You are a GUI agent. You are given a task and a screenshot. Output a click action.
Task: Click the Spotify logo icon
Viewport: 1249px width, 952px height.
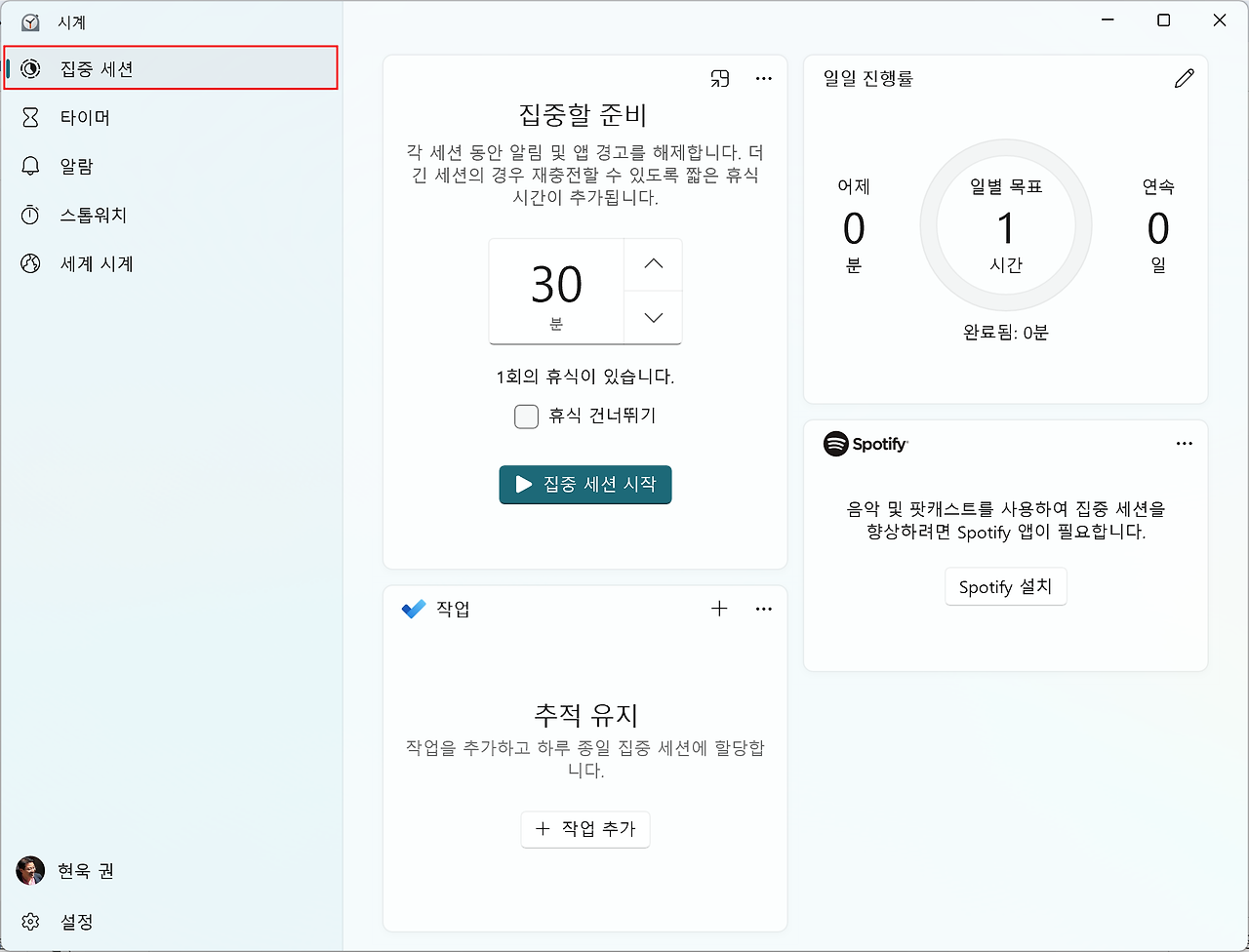(x=831, y=444)
